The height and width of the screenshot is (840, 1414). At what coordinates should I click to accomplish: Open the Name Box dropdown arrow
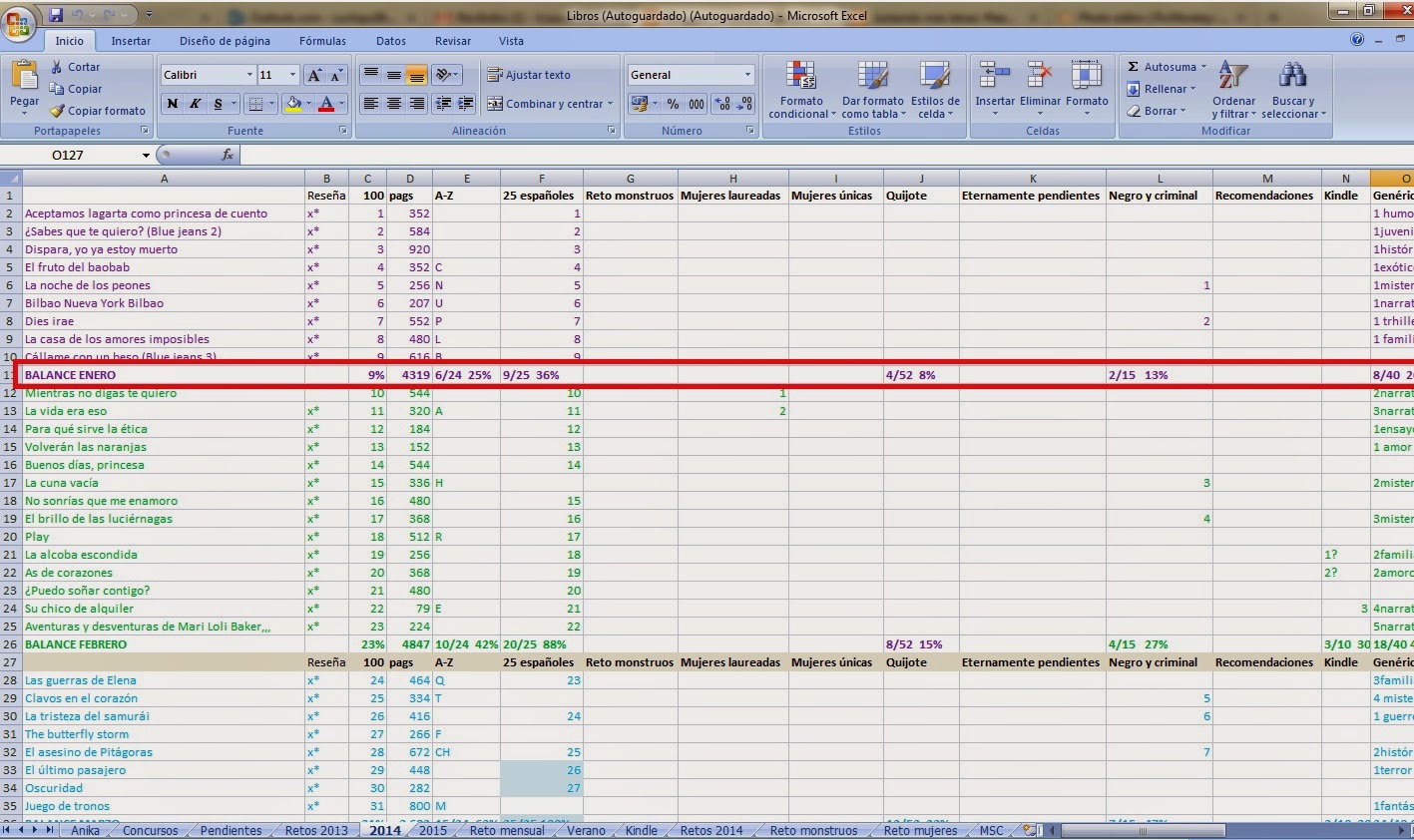pyautogui.click(x=146, y=155)
